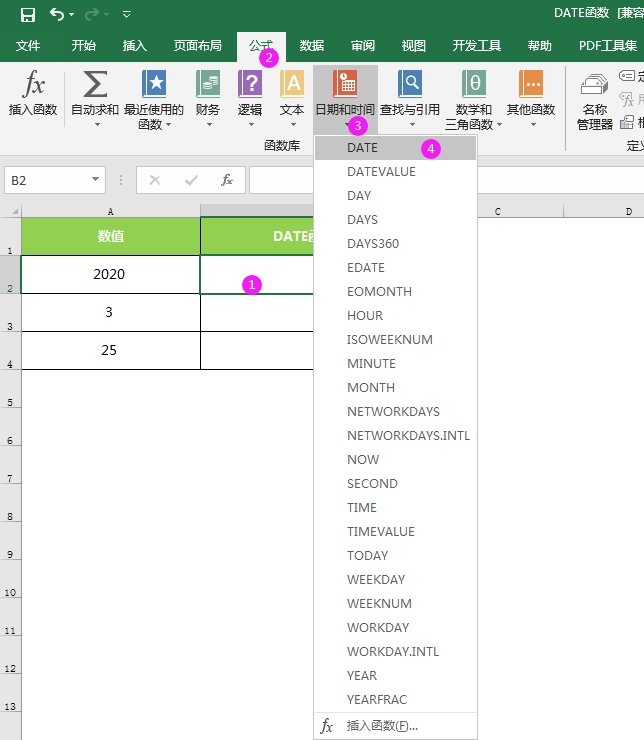The width and height of the screenshot is (644, 740).
Task: Select the WORKDAY.INTL function entry
Action: (395, 652)
